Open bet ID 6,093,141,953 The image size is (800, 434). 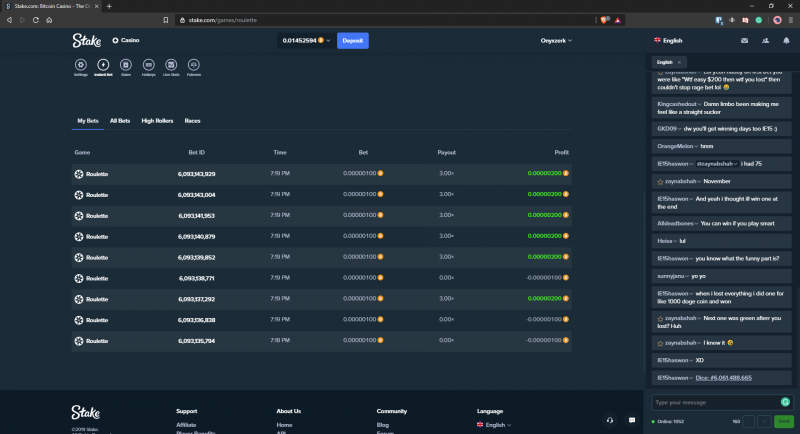click(196, 216)
